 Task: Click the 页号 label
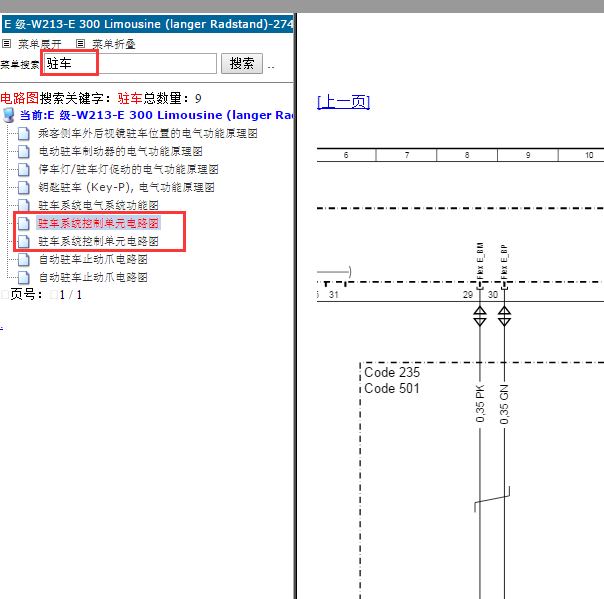pyautogui.click(x=26, y=295)
